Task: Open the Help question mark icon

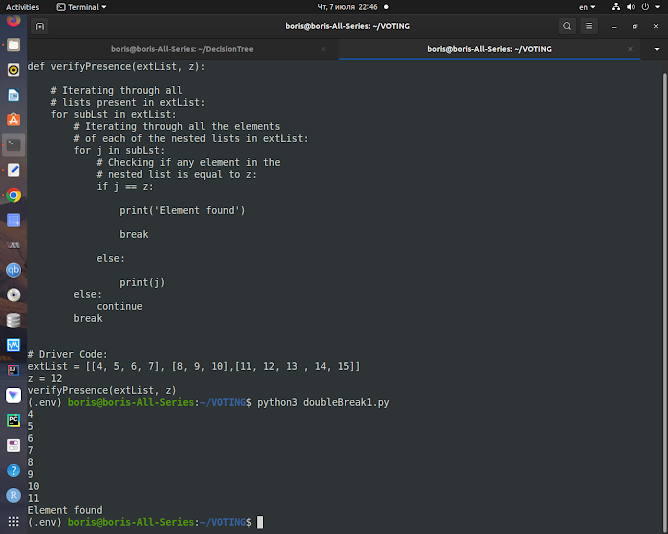Action: click(x=14, y=470)
